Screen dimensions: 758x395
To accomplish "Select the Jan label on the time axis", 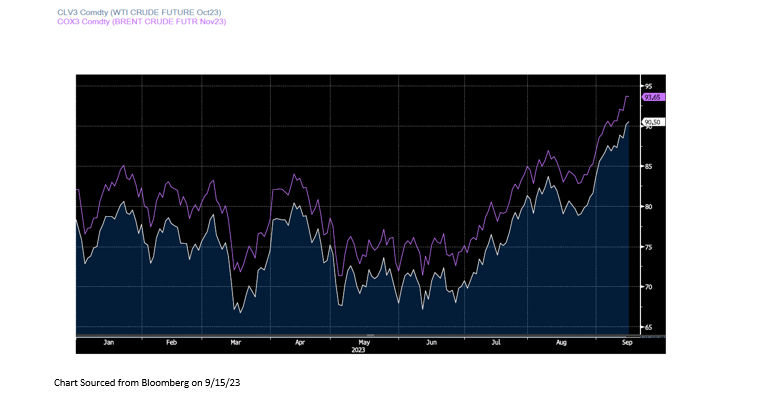I will coord(109,342).
